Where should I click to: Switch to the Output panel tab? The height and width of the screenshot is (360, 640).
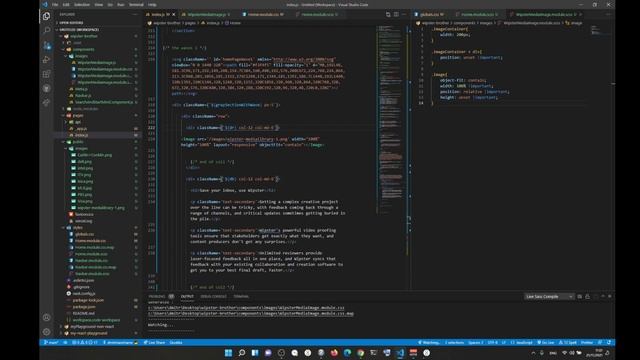click(x=187, y=296)
